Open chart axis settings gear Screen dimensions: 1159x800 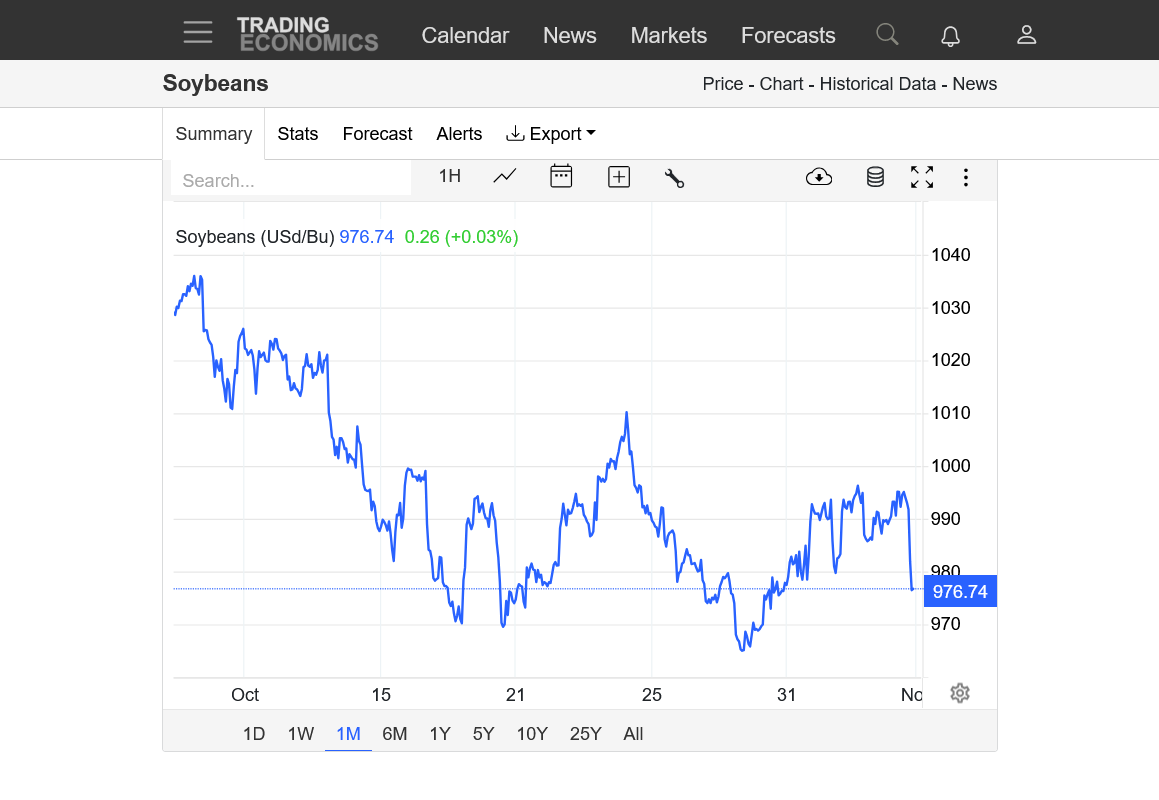960,693
